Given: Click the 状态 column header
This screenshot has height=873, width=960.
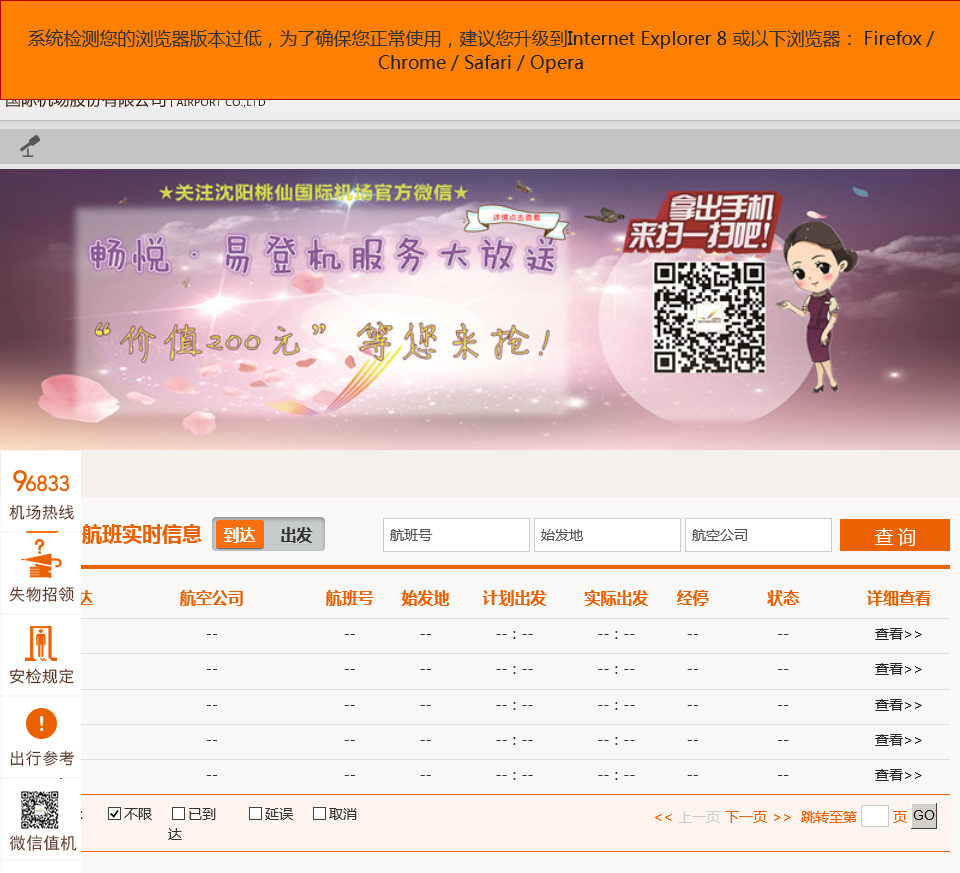Looking at the screenshot, I should click(783, 598).
